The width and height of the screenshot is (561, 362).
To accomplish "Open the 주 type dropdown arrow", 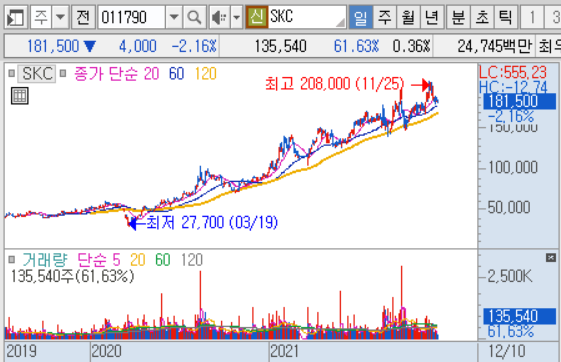I will click(x=60, y=17).
